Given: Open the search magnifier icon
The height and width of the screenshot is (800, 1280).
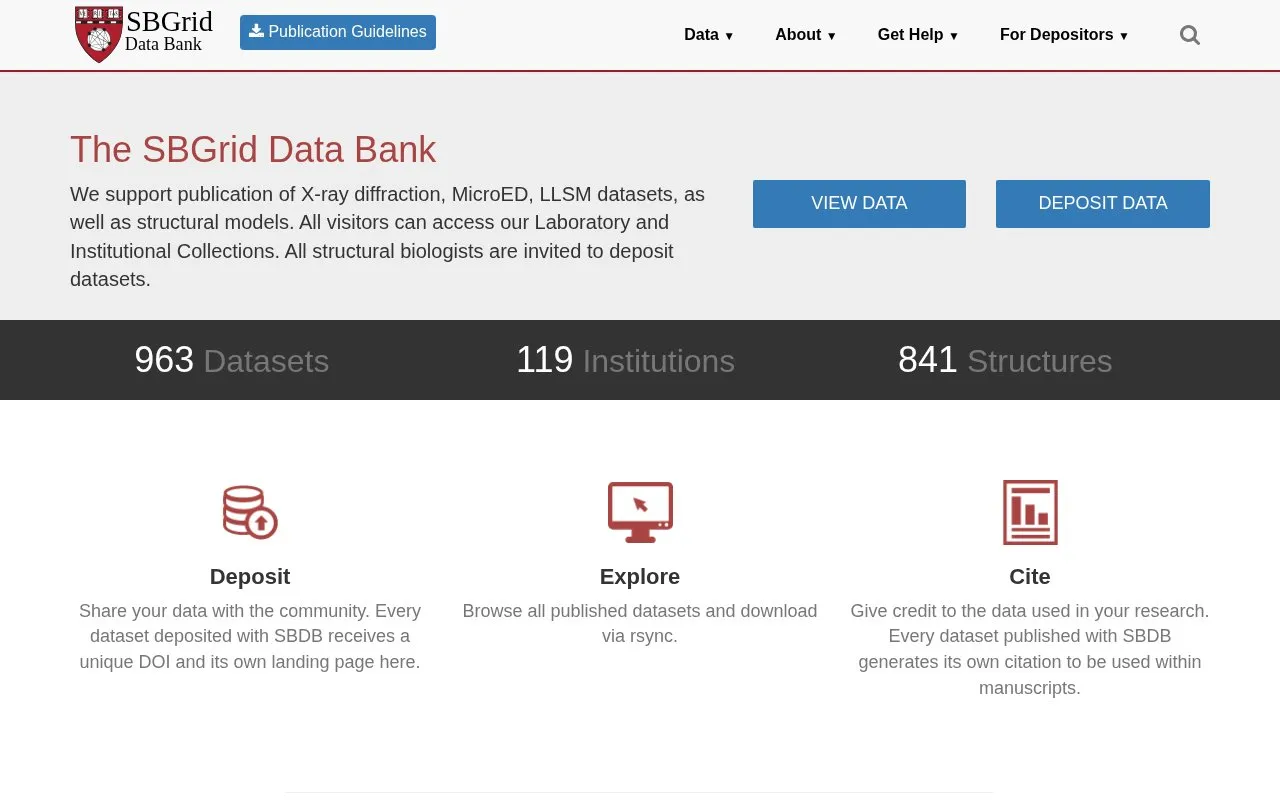Looking at the screenshot, I should (x=1190, y=35).
